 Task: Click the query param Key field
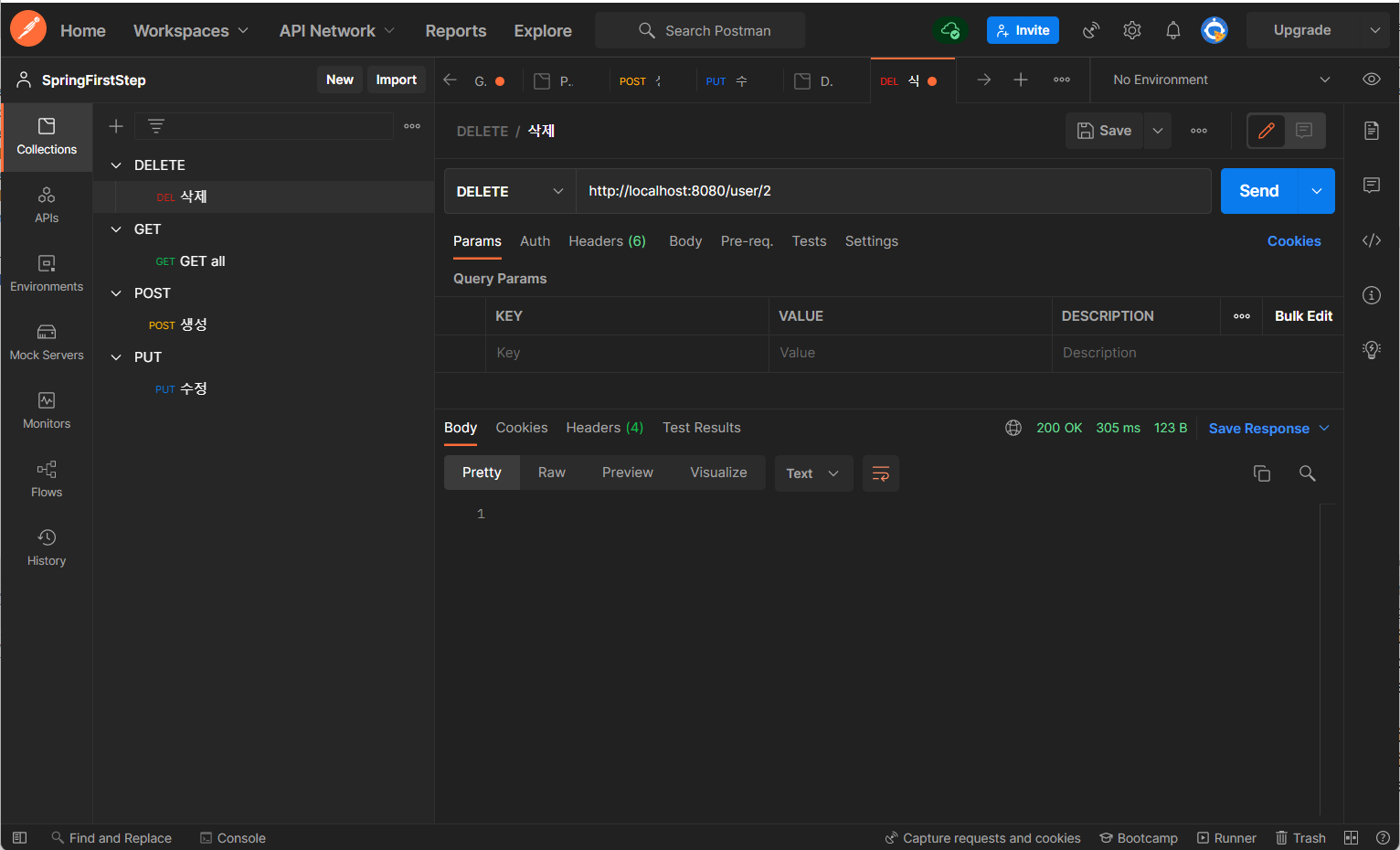coord(627,353)
